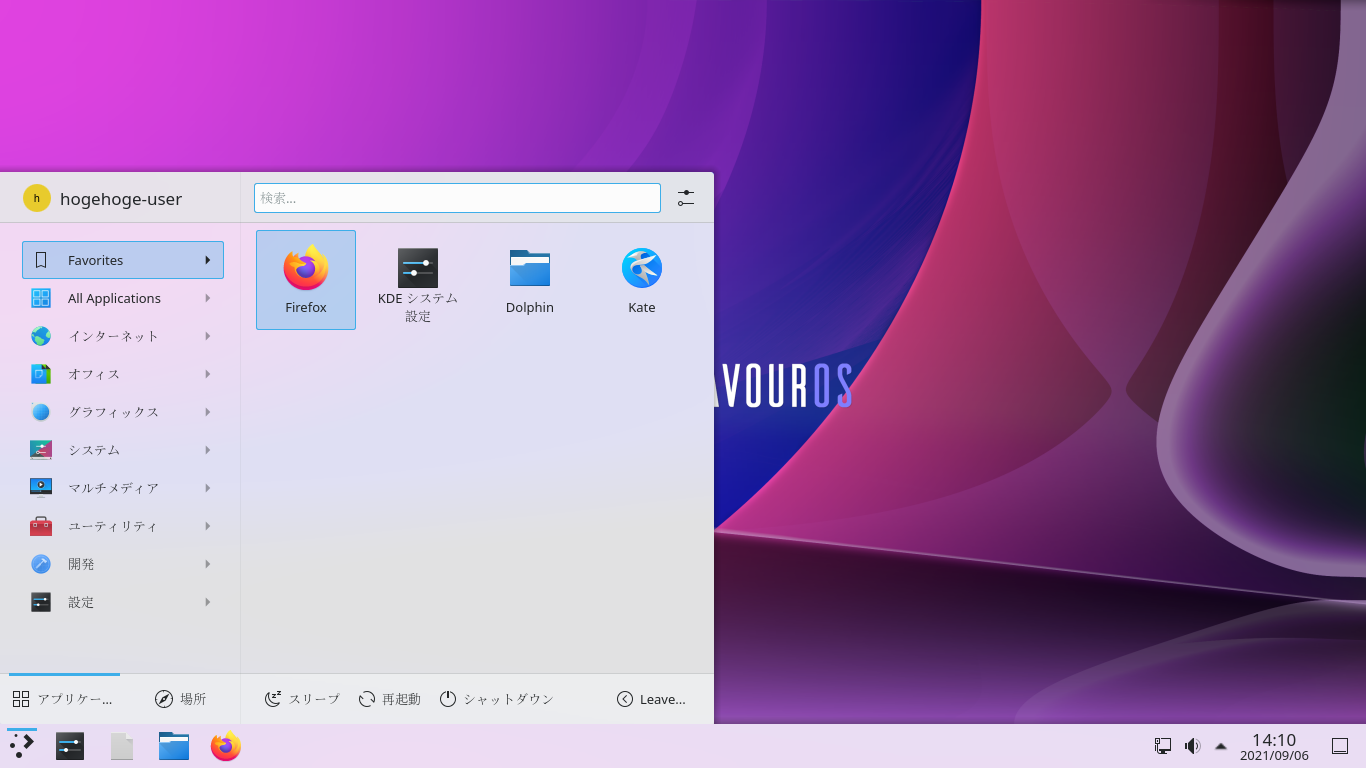
Task: Click the Favorites bookmark icon
Action: point(41,260)
